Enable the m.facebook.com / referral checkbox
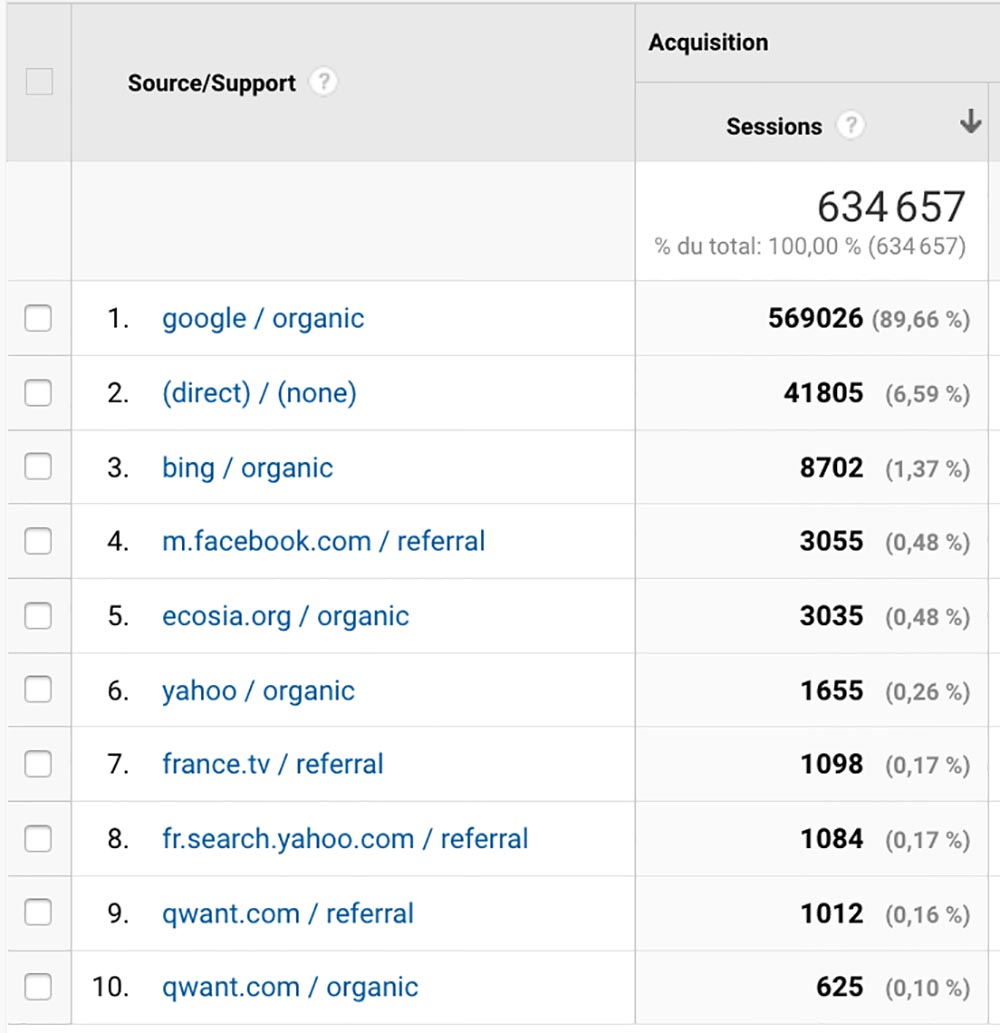This screenshot has height=1033, width=1000. (38, 542)
